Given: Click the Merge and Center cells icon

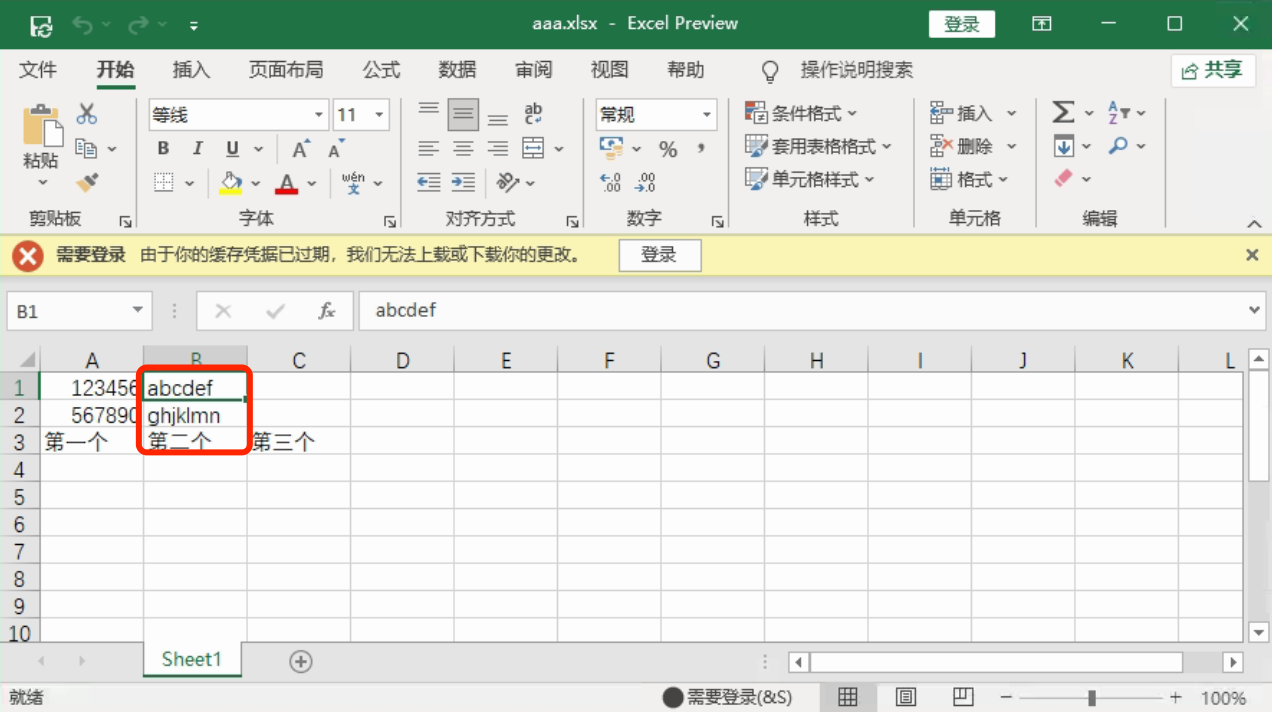Looking at the screenshot, I should [533, 148].
